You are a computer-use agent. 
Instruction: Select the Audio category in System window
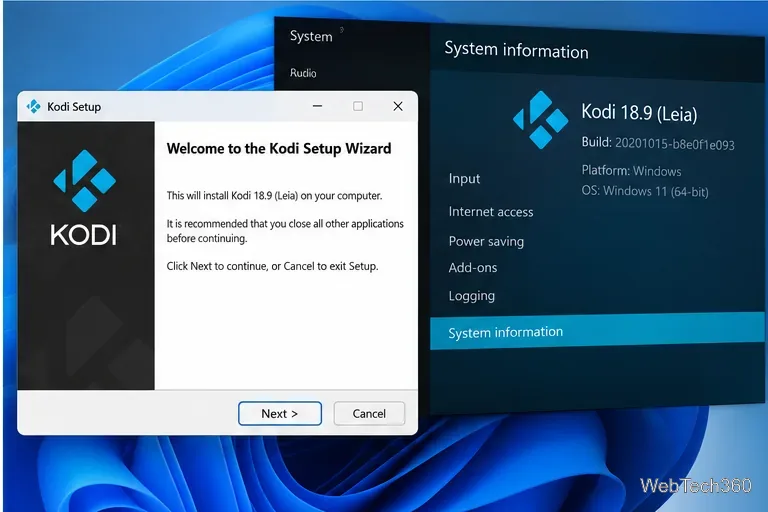pyautogui.click(x=303, y=73)
